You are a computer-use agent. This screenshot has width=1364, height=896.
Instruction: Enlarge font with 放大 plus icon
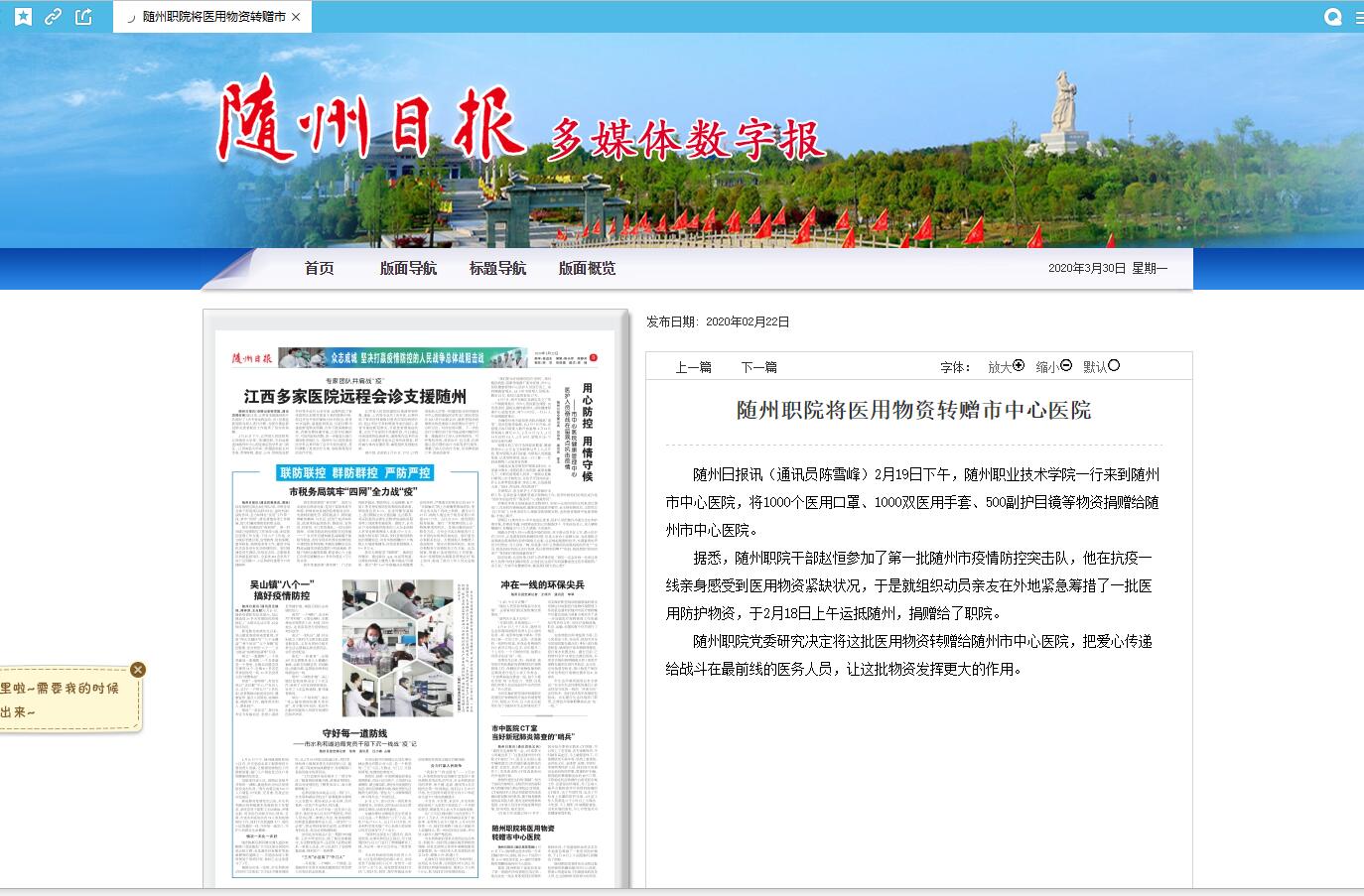[x=1019, y=366]
